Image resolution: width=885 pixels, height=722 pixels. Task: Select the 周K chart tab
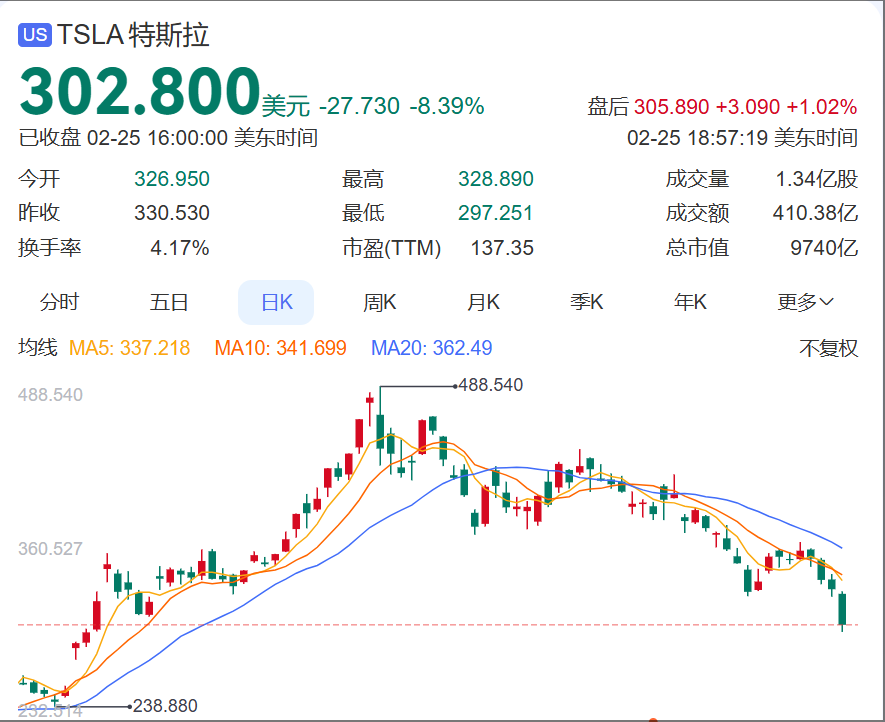click(379, 303)
